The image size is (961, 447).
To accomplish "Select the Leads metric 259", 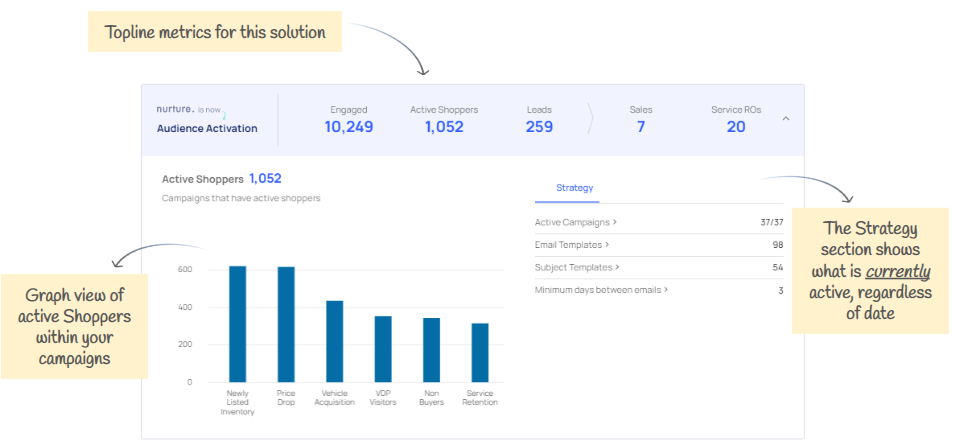I will [x=539, y=126].
